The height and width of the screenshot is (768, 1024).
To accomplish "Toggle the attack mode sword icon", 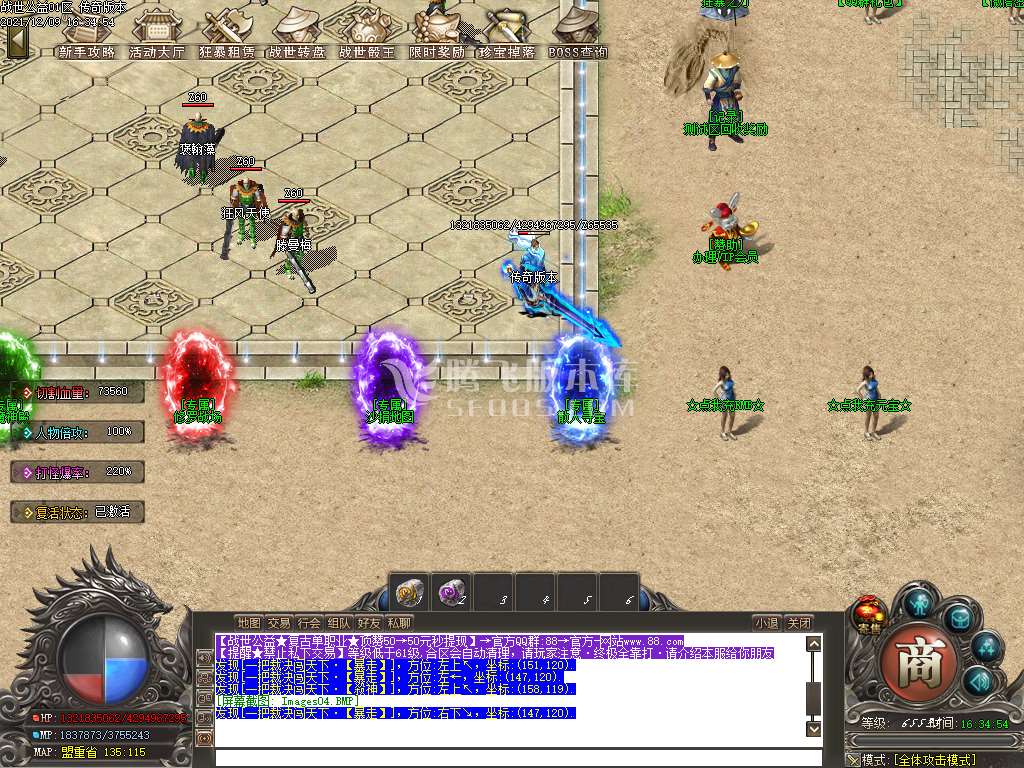I will tap(852, 760).
